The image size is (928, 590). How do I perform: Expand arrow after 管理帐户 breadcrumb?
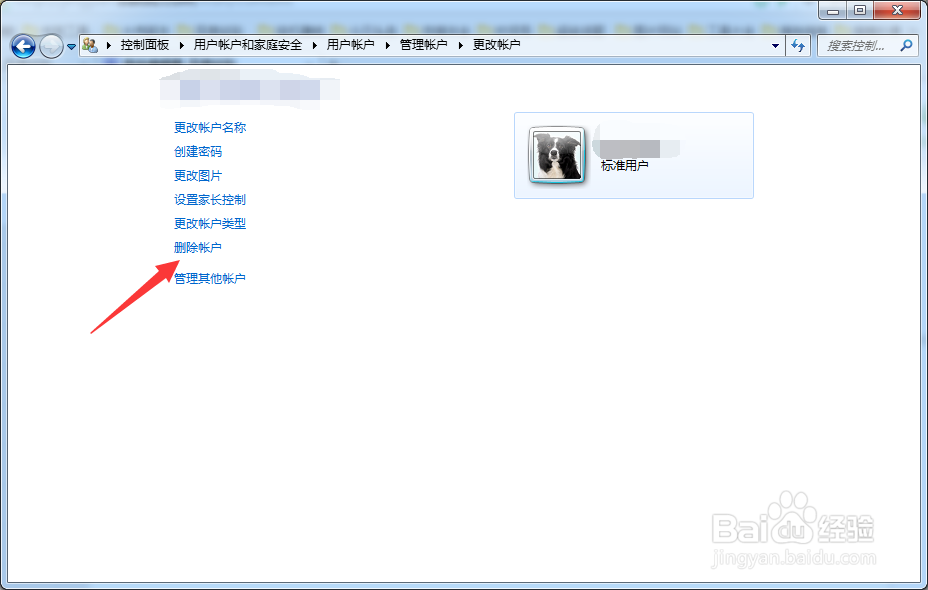pos(460,46)
